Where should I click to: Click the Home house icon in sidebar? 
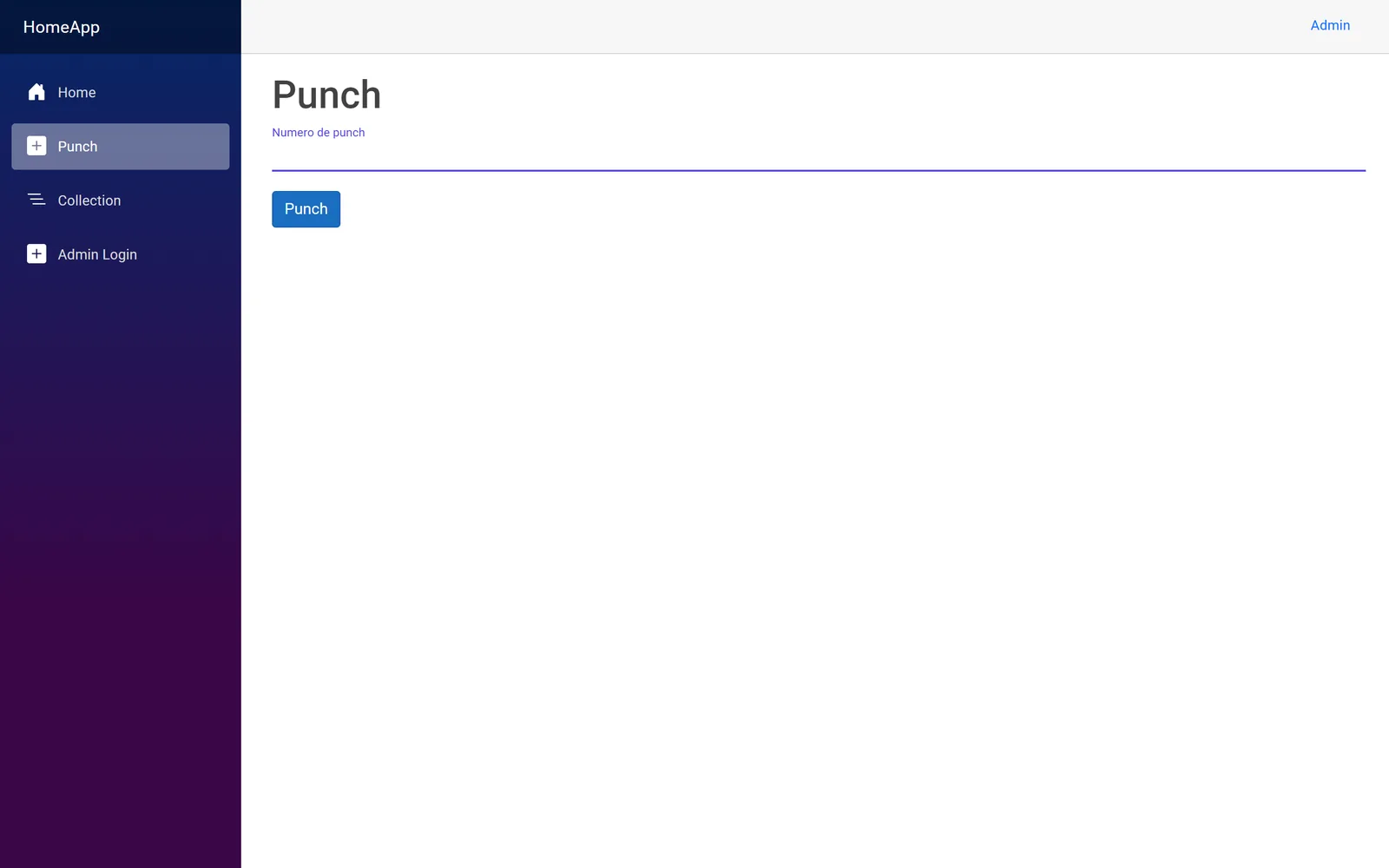36,92
